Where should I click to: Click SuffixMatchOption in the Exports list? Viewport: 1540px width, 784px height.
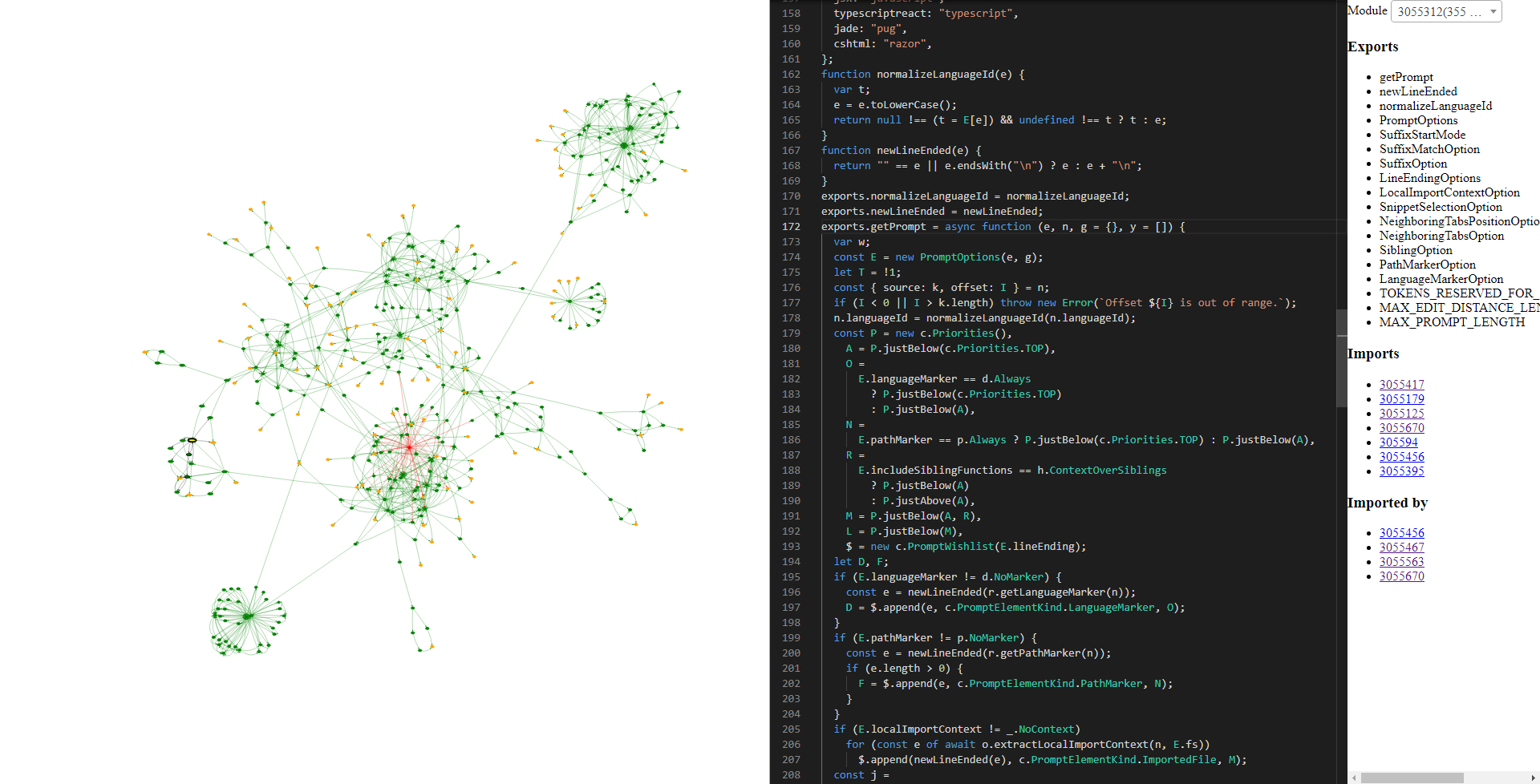click(1429, 149)
